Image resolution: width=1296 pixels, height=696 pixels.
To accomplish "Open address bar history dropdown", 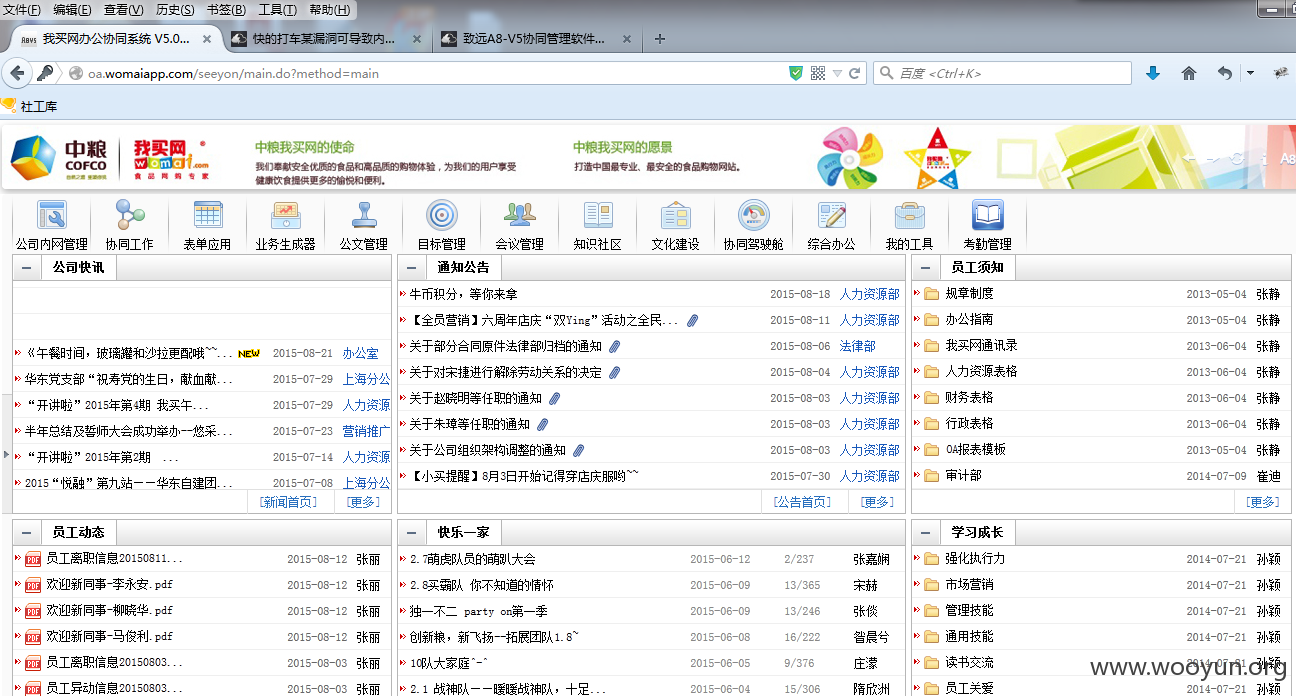I will (838, 73).
